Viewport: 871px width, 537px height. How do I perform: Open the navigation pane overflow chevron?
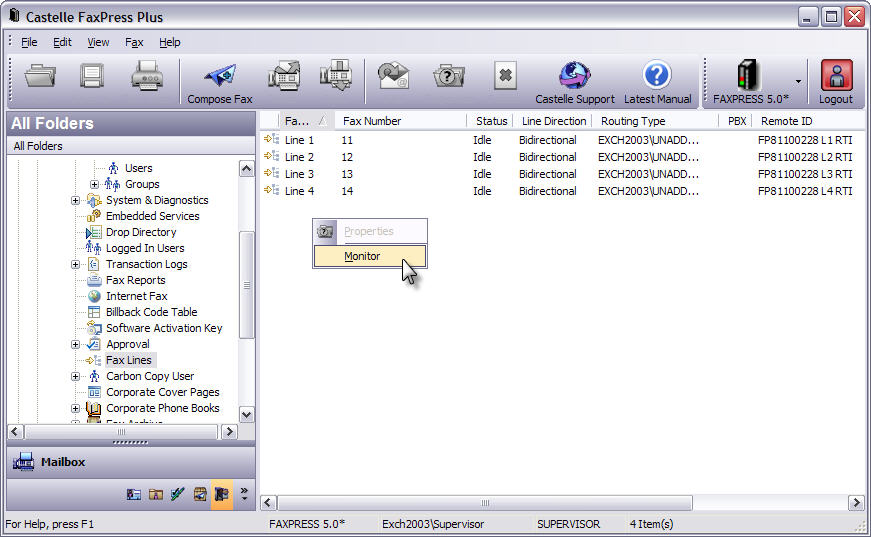[x=244, y=494]
